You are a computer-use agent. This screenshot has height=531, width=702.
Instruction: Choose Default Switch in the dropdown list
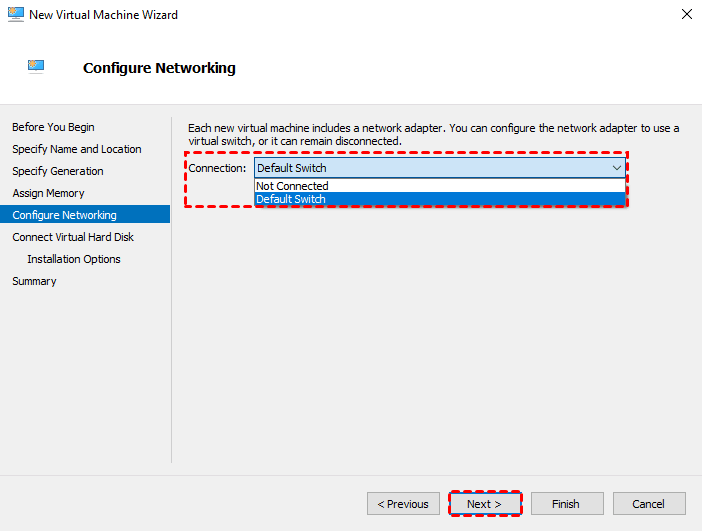[292, 199]
